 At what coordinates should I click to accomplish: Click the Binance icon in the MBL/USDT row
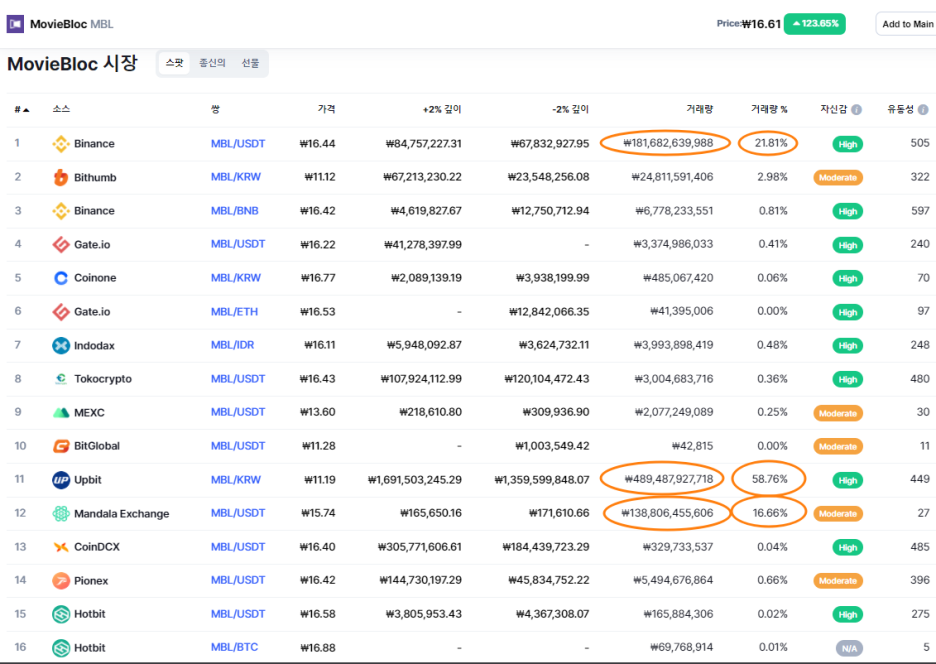[x=61, y=143]
